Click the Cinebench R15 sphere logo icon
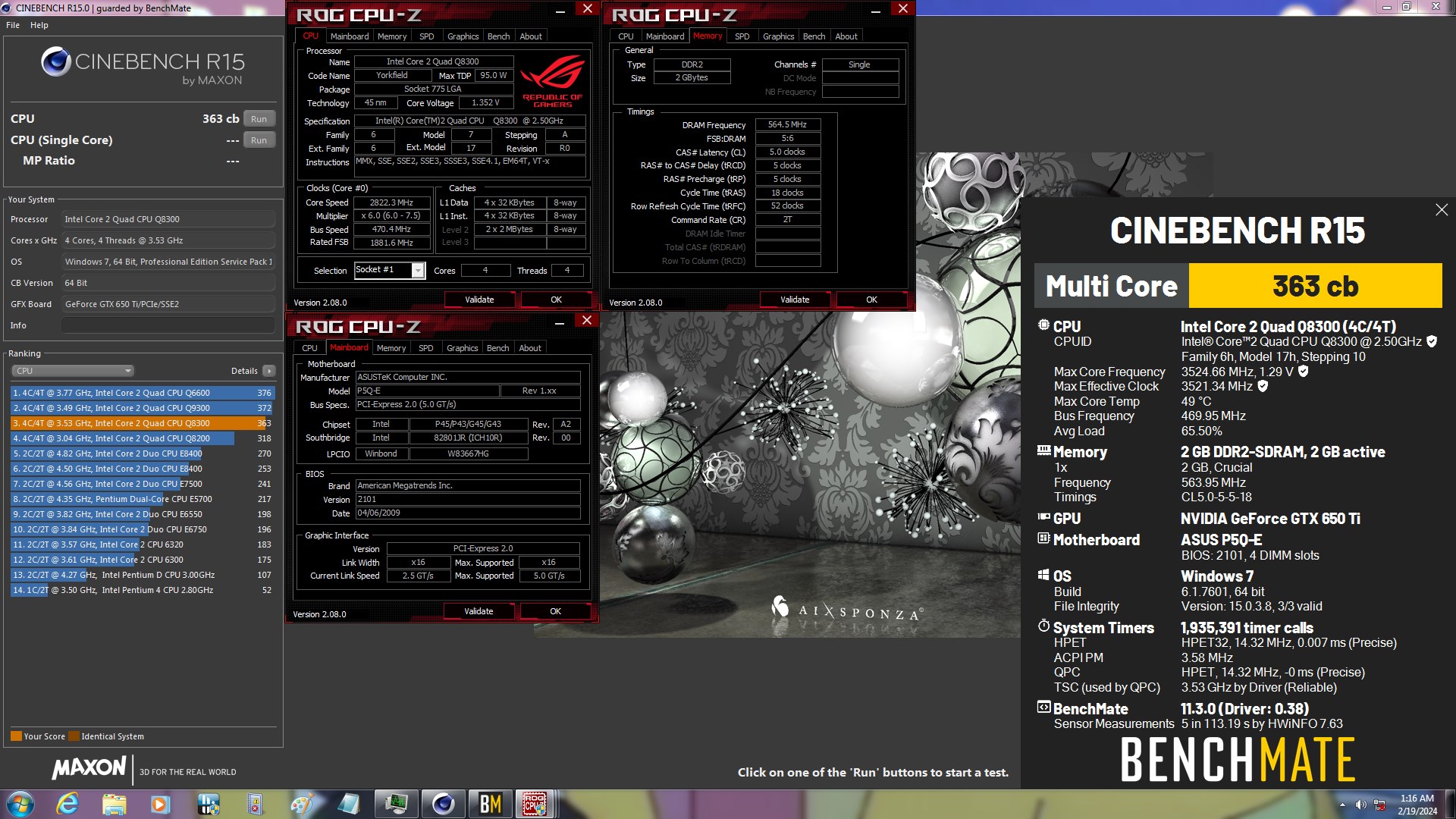The width and height of the screenshot is (1456, 819). pyautogui.click(x=56, y=61)
